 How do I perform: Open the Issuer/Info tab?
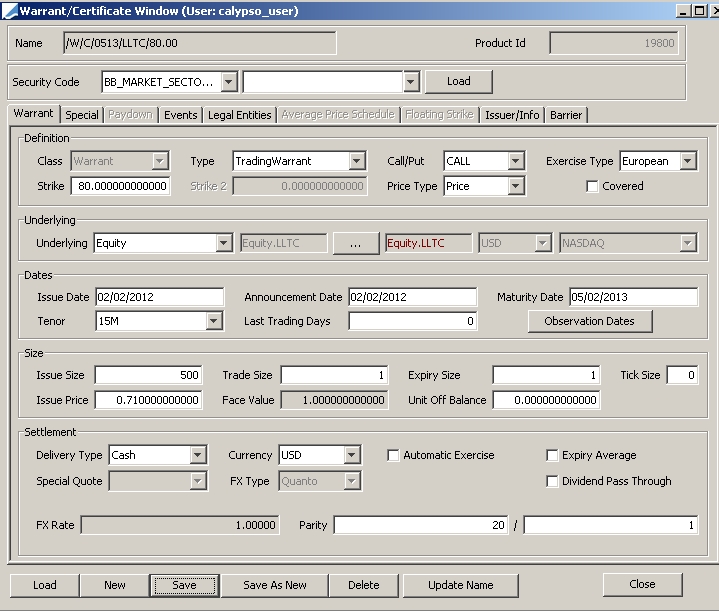[x=512, y=115]
